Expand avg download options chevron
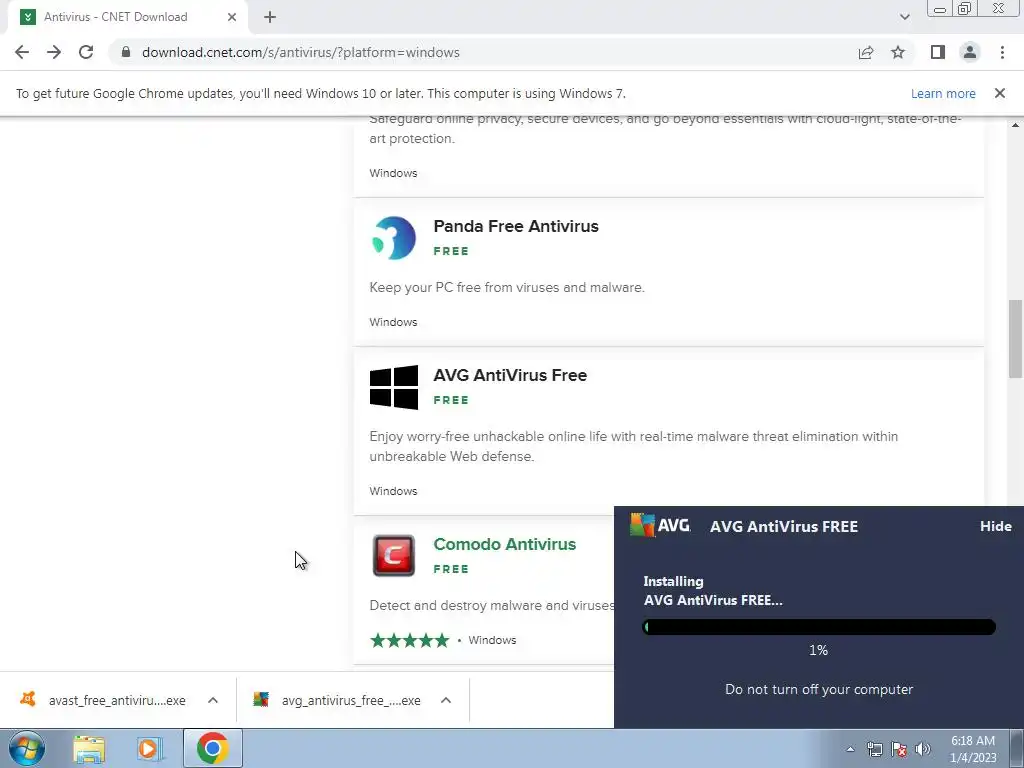1024x768 pixels. click(446, 700)
